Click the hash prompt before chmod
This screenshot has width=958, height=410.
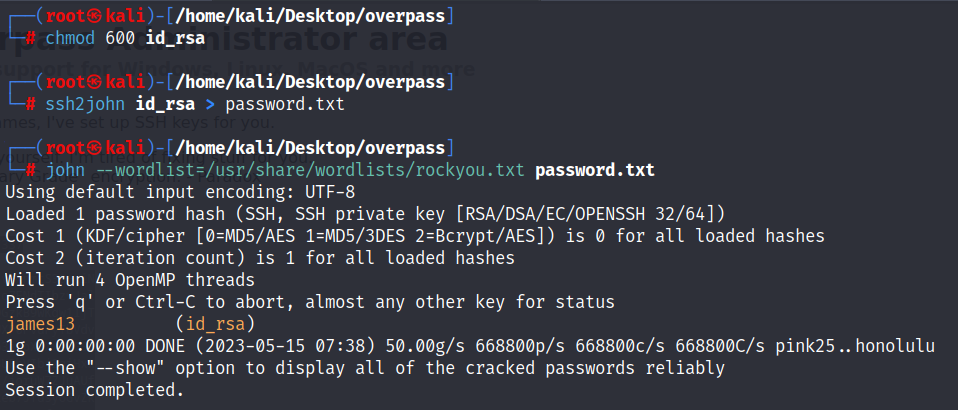tap(31, 38)
